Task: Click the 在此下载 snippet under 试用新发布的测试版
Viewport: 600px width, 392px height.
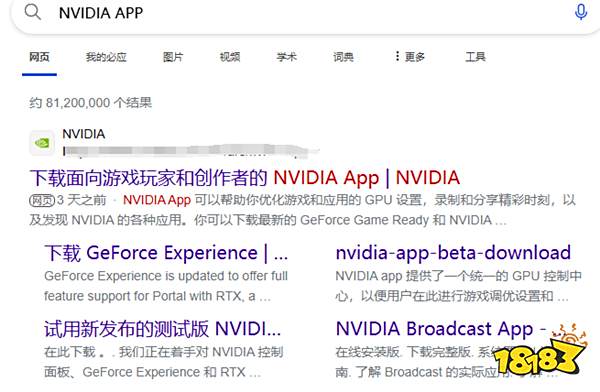Action: click(x=163, y=362)
